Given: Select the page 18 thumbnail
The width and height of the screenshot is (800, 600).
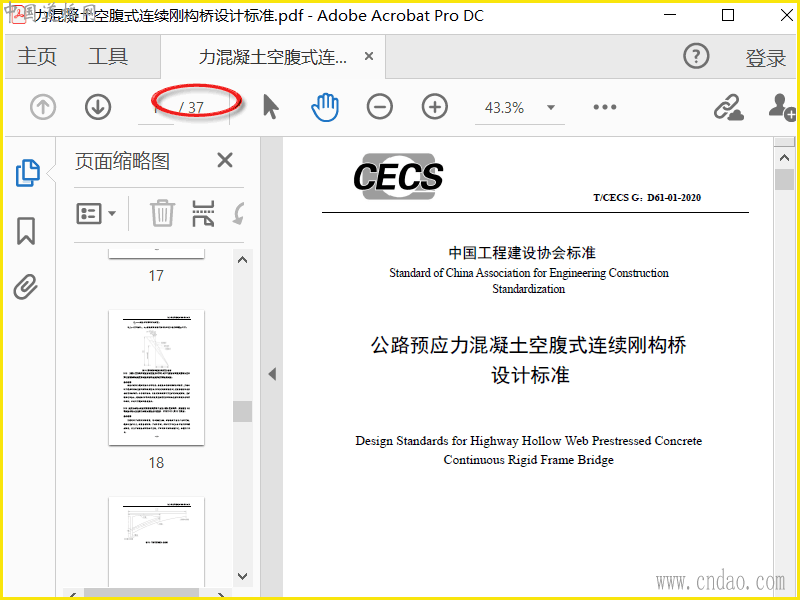Looking at the screenshot, I should [157, 378].
